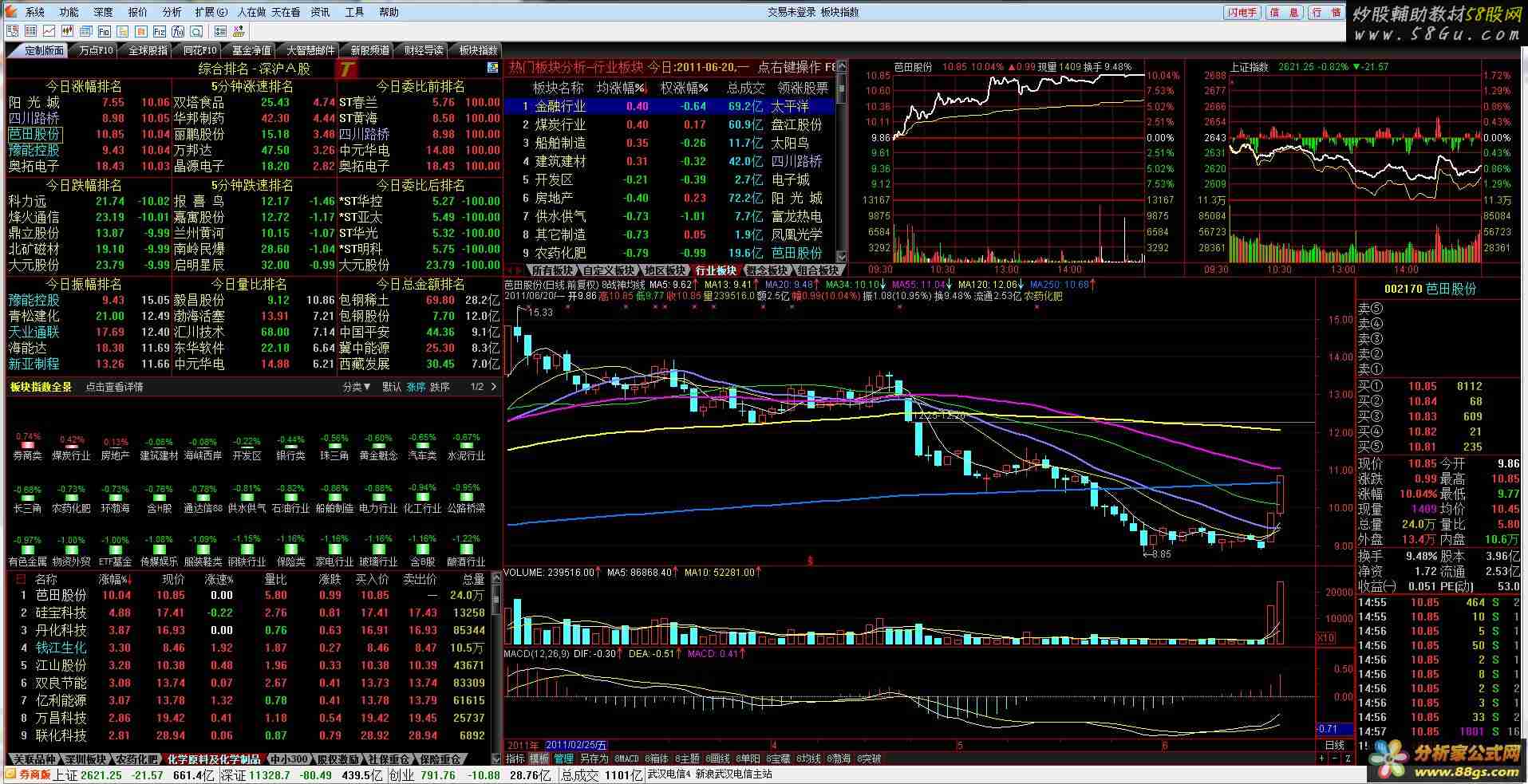This screenshot has width=1528, height=784.
Task: Click the 管理 button under the chart
Action: point(563,758)
